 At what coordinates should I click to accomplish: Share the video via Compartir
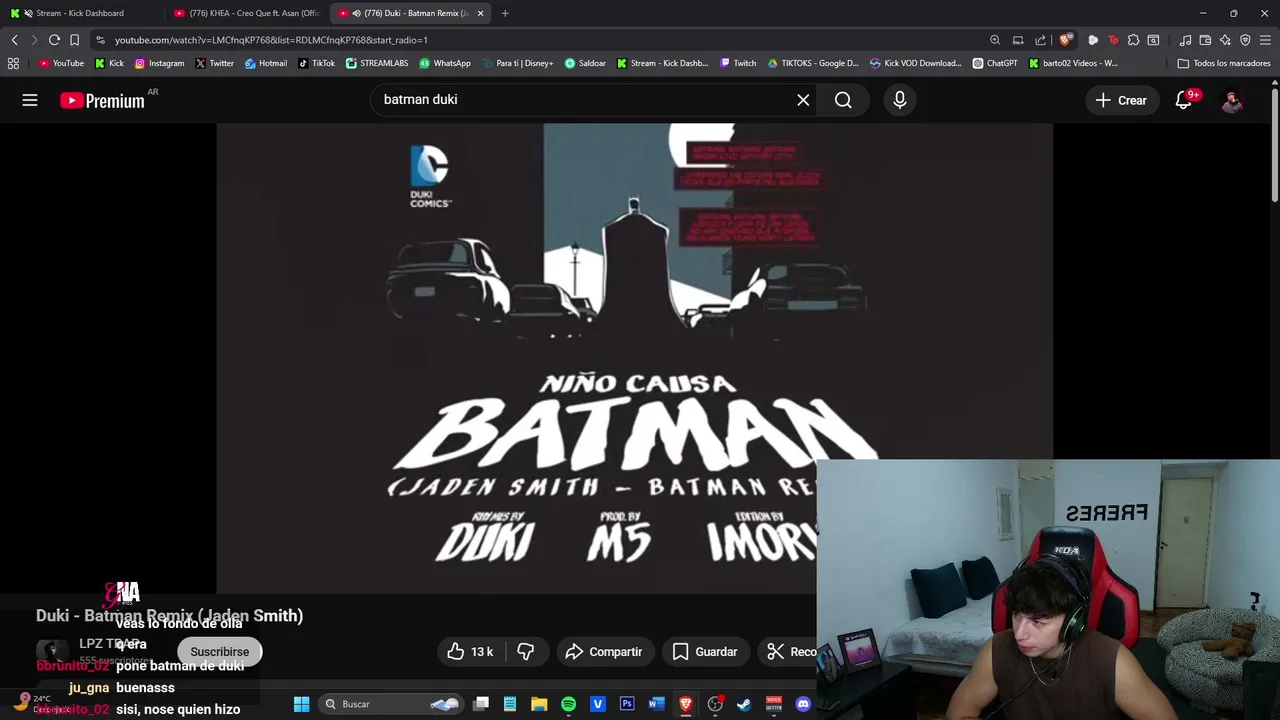coord(604,652)
